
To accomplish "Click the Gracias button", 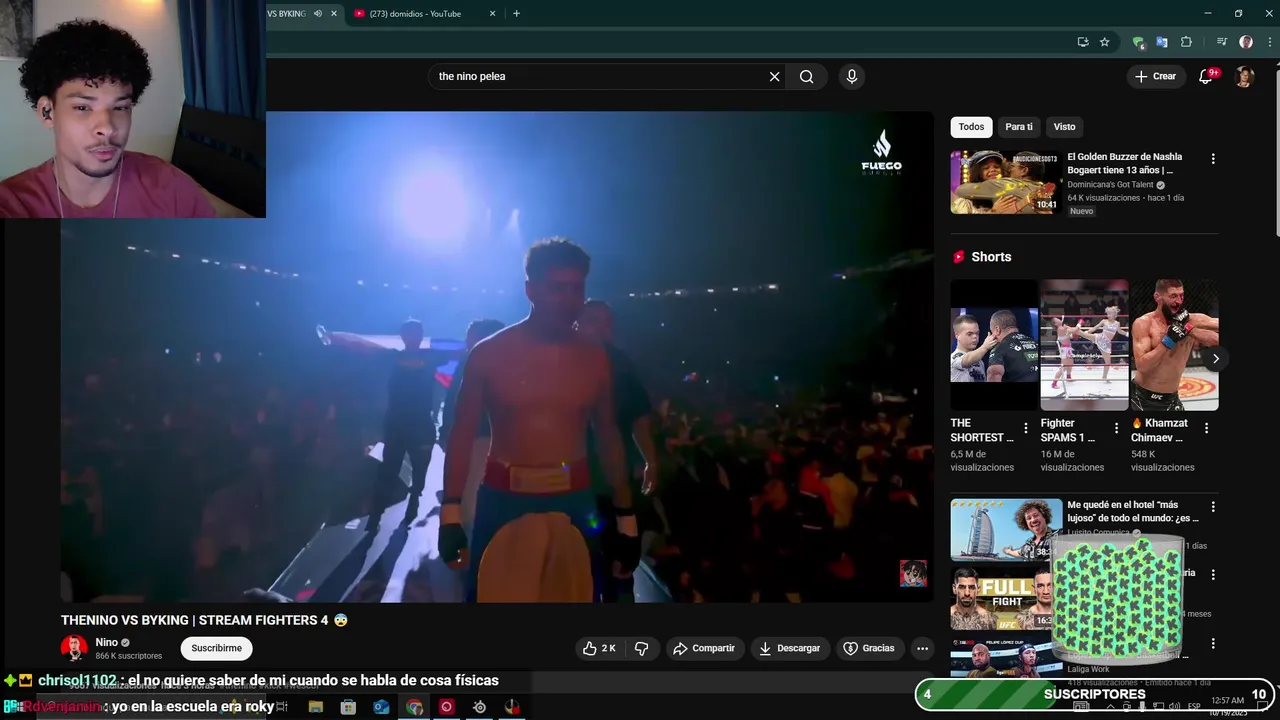I will point(869,648).
